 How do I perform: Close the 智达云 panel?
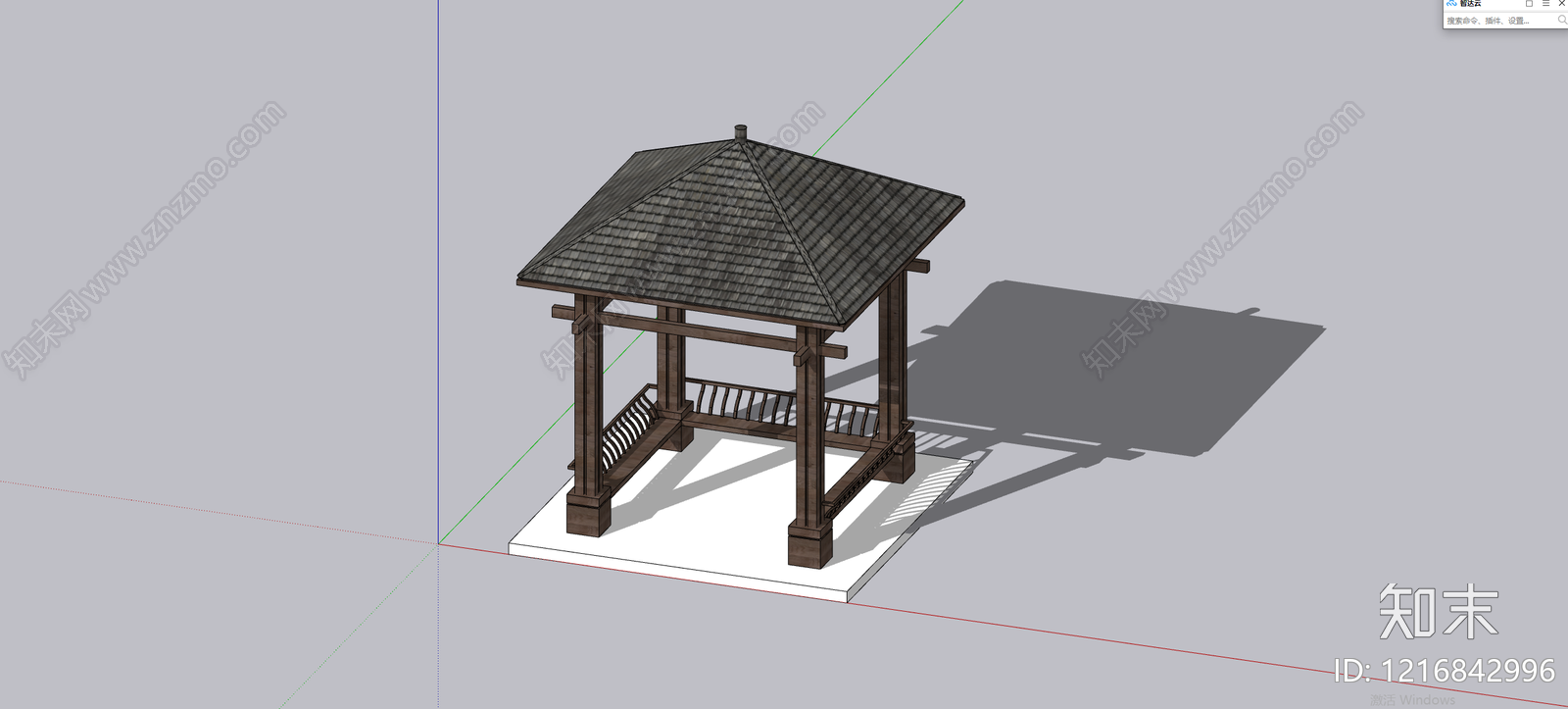tap(1561, 3)
